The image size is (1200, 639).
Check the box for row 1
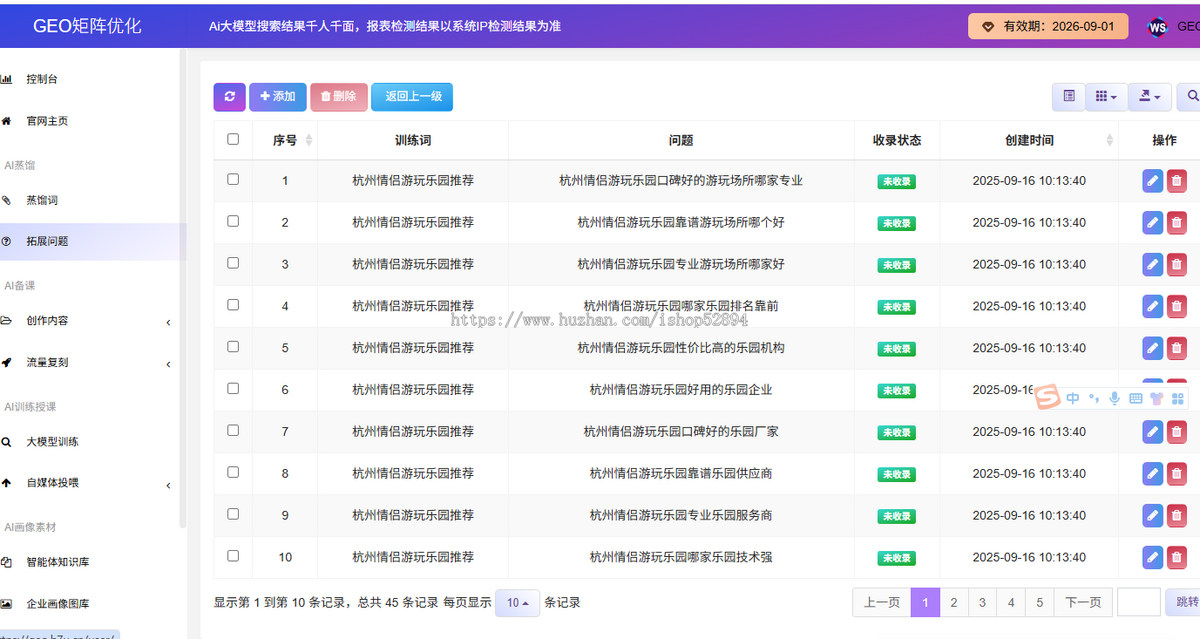(x=233, y=179)
